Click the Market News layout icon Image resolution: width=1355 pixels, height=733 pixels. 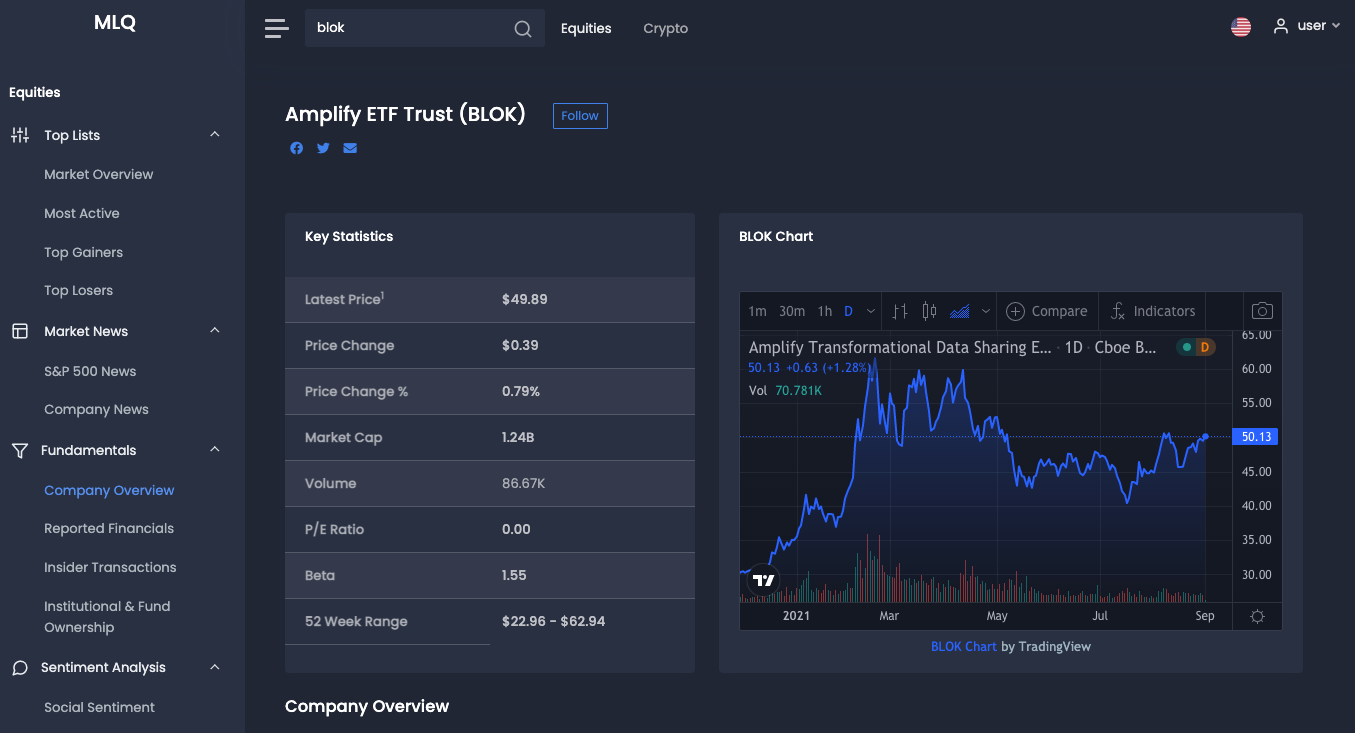[20, 331]
